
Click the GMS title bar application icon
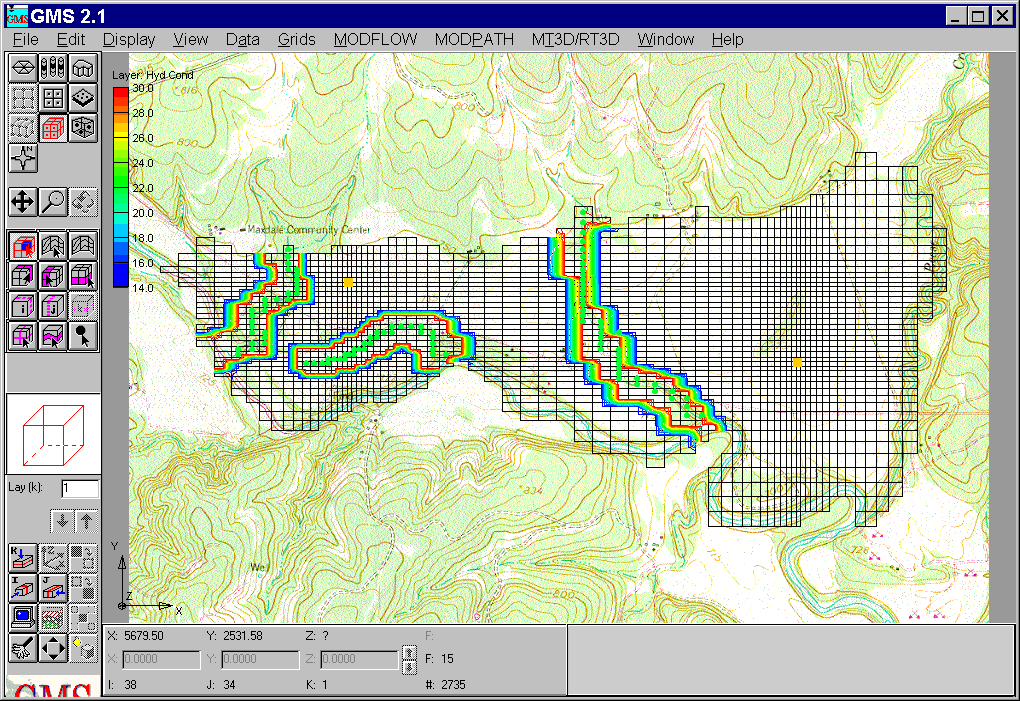click(17, 15)
